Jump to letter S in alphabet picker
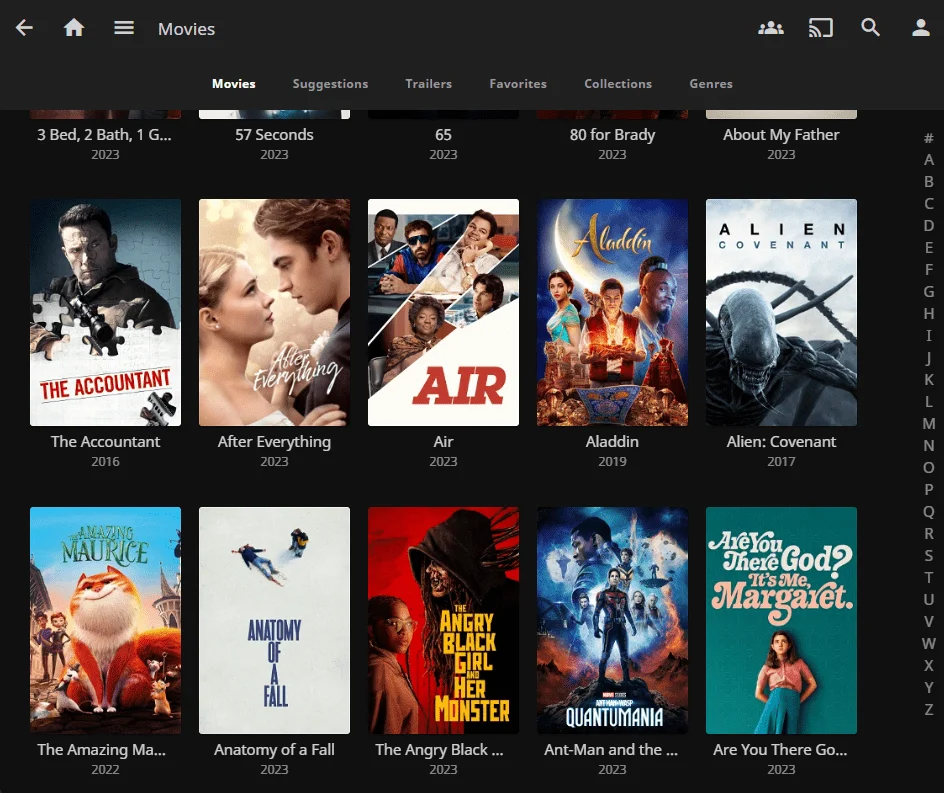This screenshot has width=944, height=793. [929, 556]
